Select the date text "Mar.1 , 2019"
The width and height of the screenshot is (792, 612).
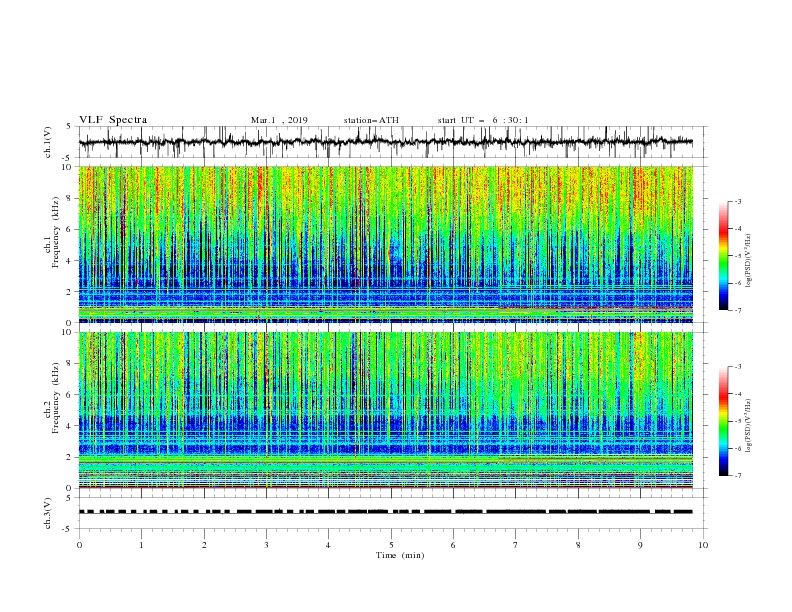pyautogui.click(x=279, y=120)
